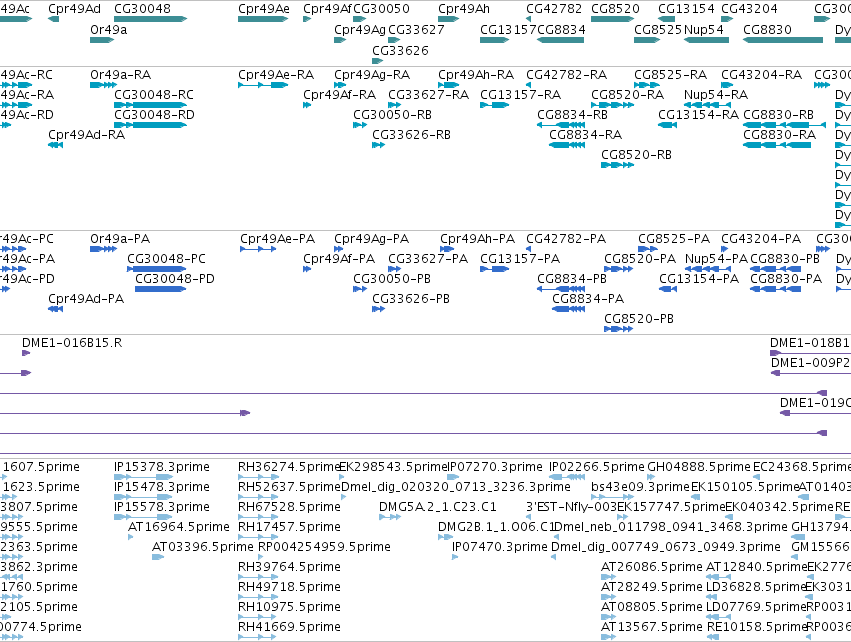The height and width of the screenshot is (642, 851).
Task: Click the CG8520 gene label
Action: click(615, 9)
